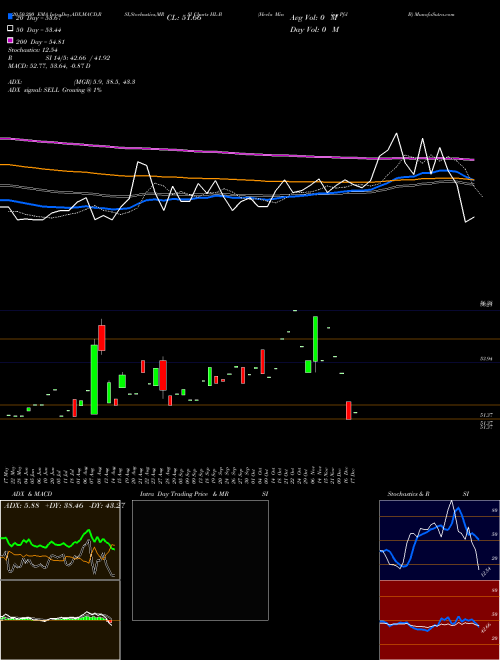Click the 'ADX signal: SELL Growing @ 1%' text
This screenshot has height=660, width=500.
[55, 90]
